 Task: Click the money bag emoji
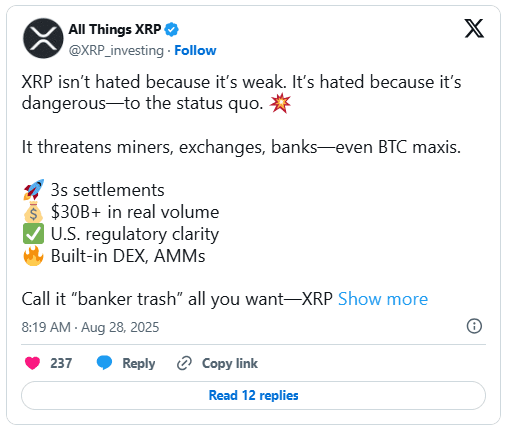[33, 212]
